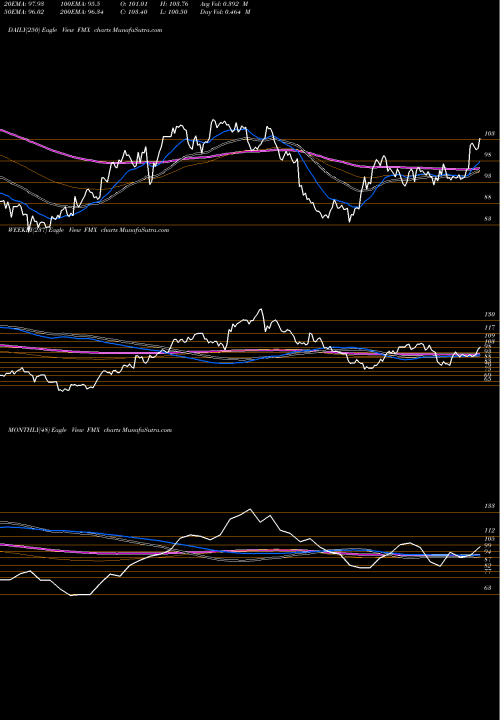500x720 pixels.
Task: Click the lowest price label on the monthly chart
Action: coord(487,588)
